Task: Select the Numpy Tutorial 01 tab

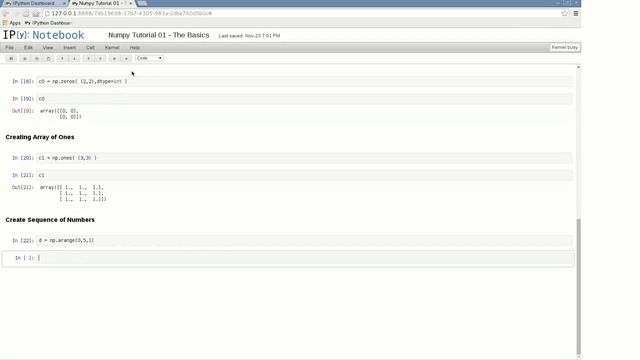Action: pos(100,3)
